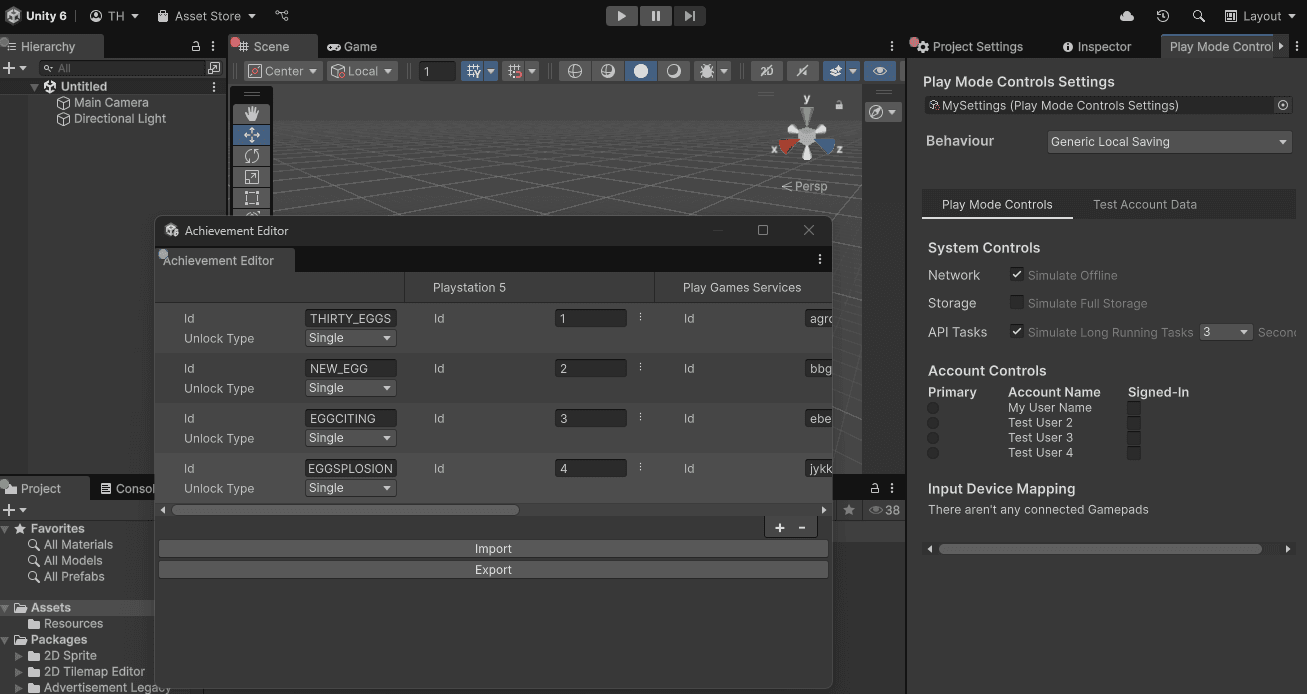The height and width of the screenshot is (694, 1307).
Task: Open the Unlock Type dropdown for NEW_EGG
Action: (350, 388)
